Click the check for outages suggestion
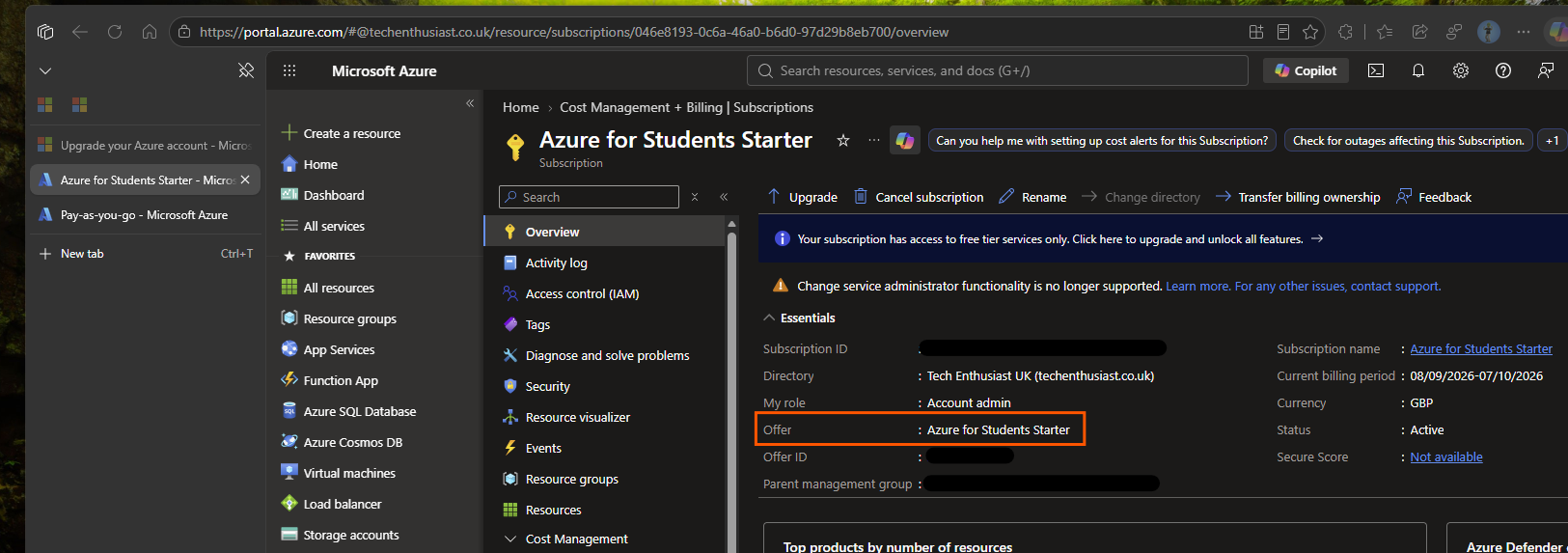 (1409, 141)
